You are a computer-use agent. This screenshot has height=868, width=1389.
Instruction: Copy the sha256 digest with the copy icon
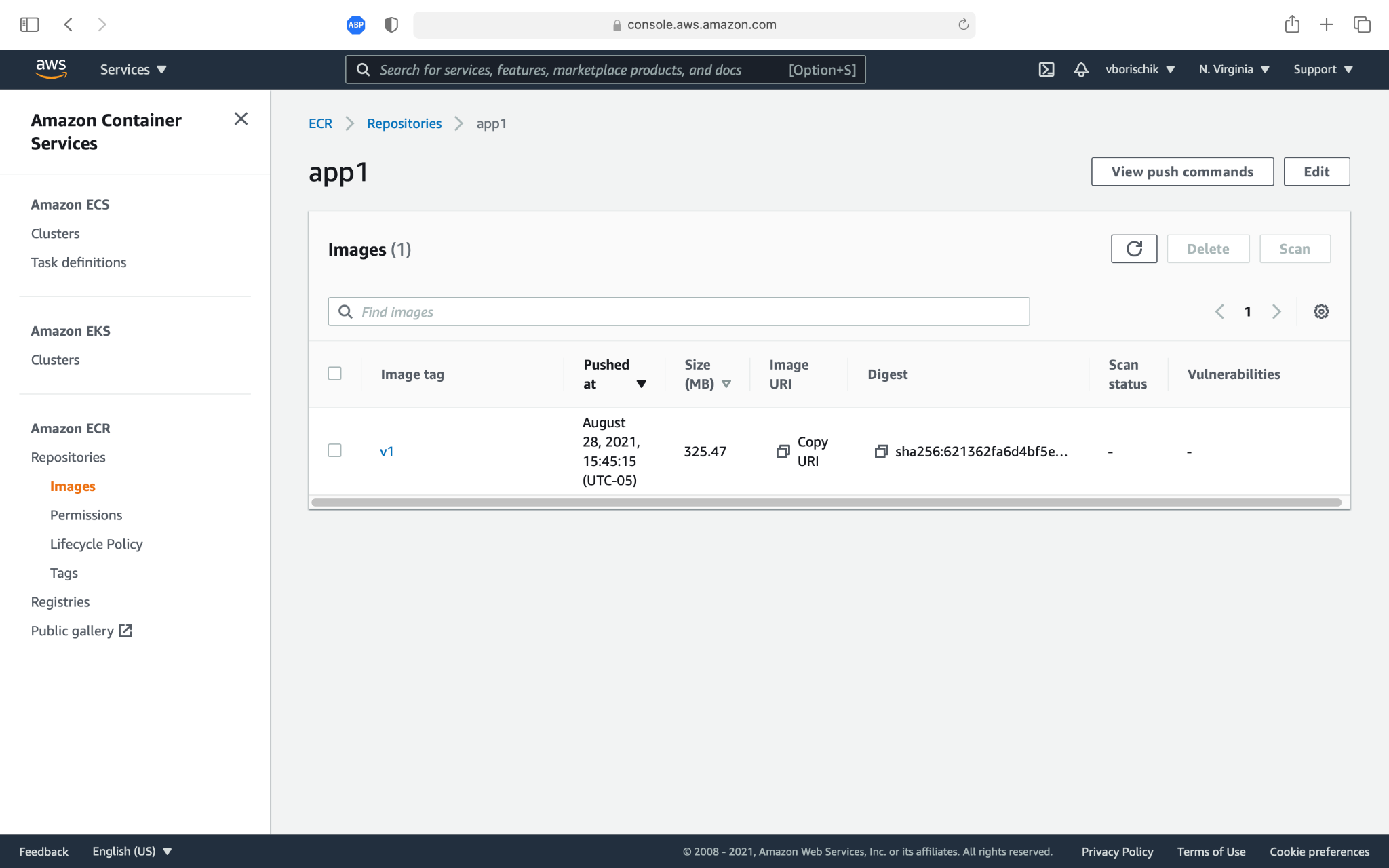pyautogui.click(x=881, y=451)
